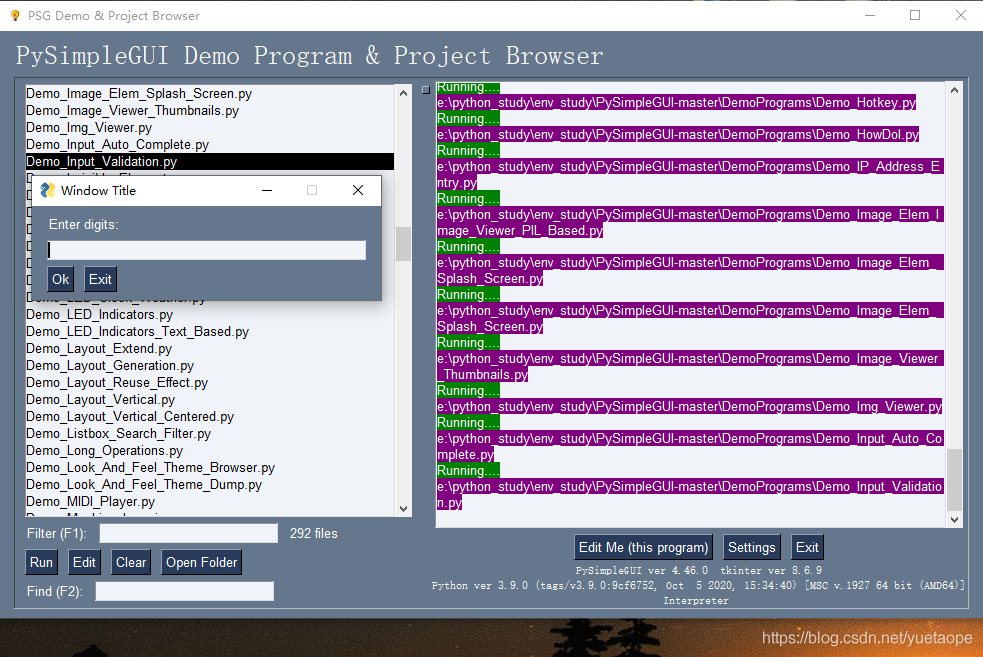This screenshot has width=983, height=657.
Task: Focus the Enter digits input field
Action: [206, 250]
